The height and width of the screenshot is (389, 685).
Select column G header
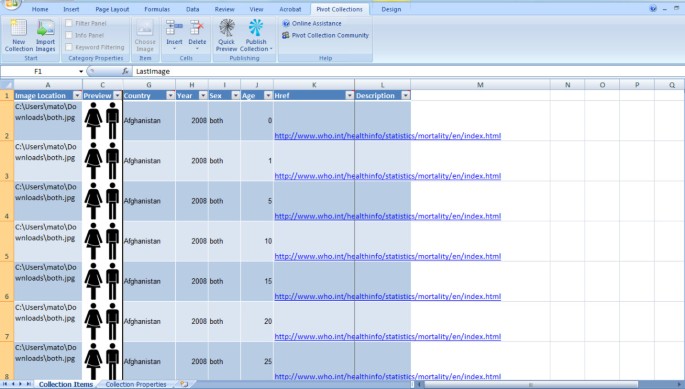click(x=149, y=85)
